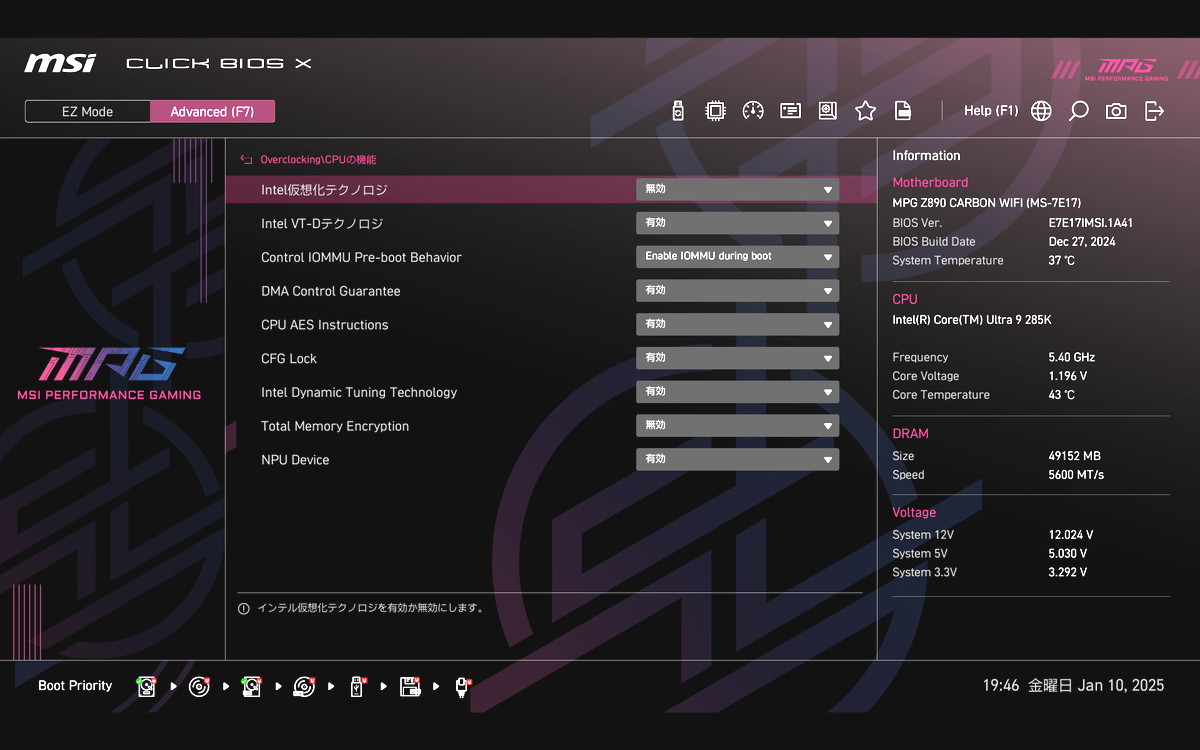
Task: Open the motherboard explorer icon
Action: 827,111
